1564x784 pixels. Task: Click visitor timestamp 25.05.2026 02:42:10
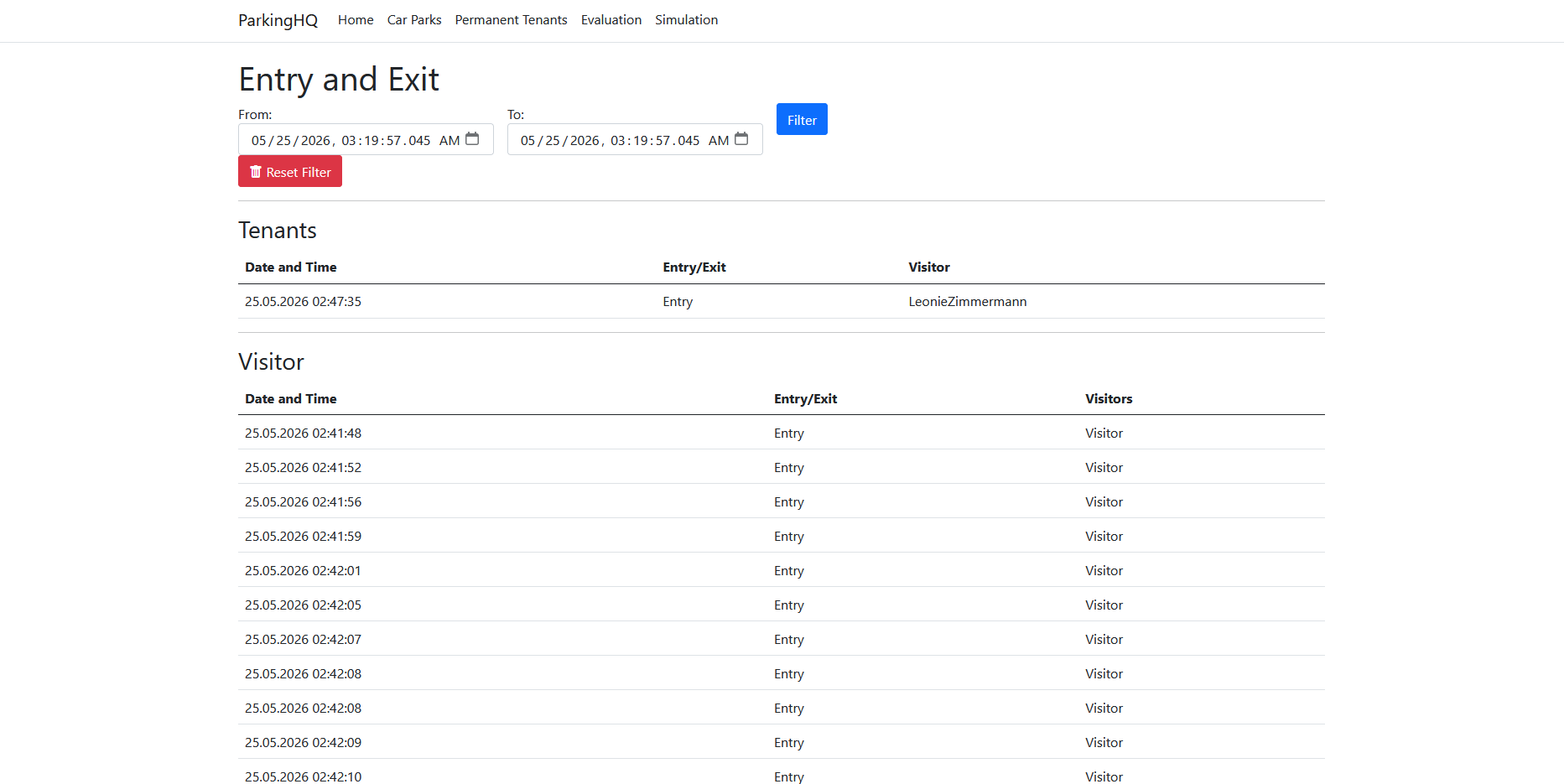pyautogui.click(x=303, y=777)
